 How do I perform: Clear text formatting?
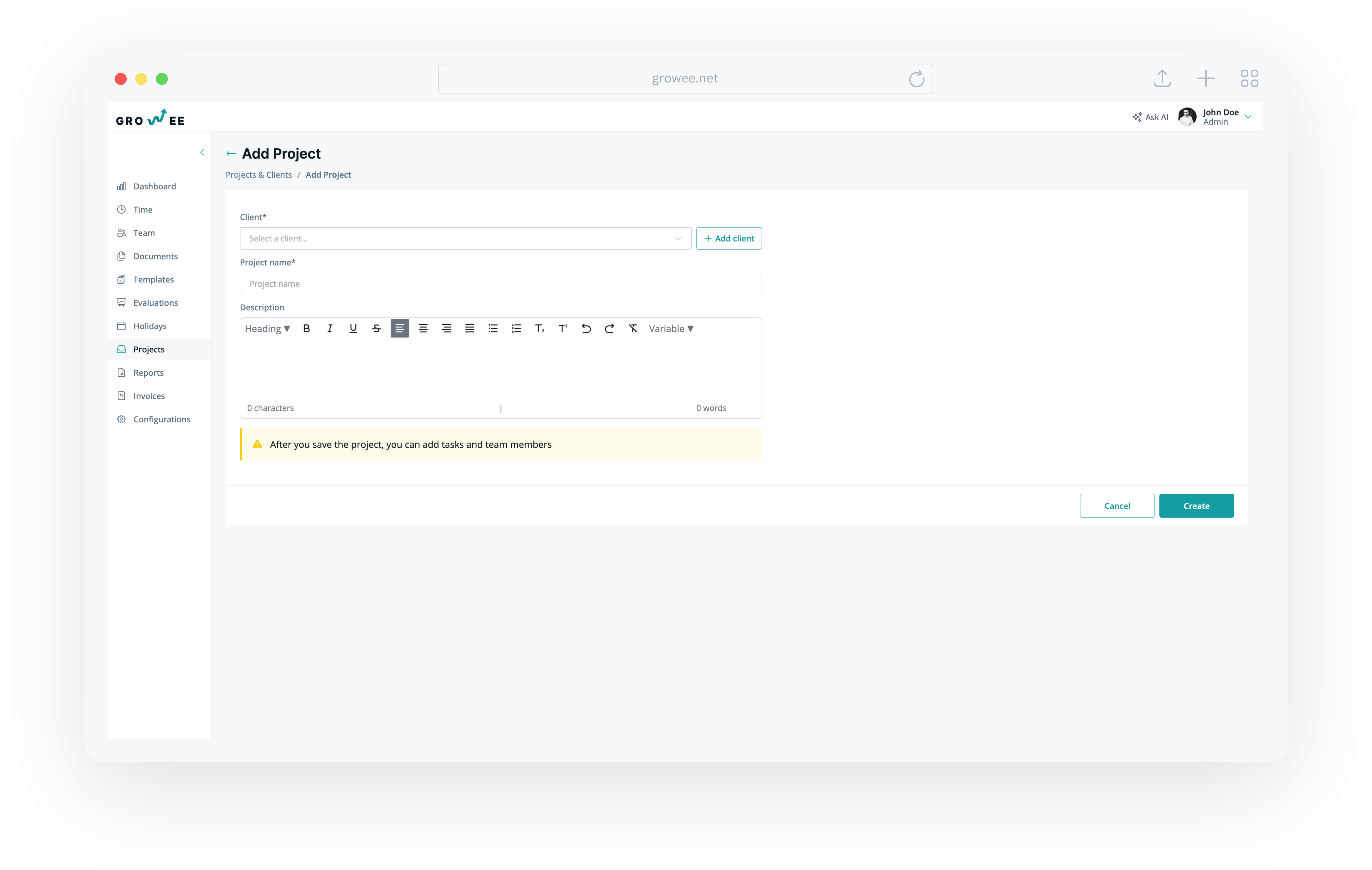pyautogui.click(x=633, y=329)
